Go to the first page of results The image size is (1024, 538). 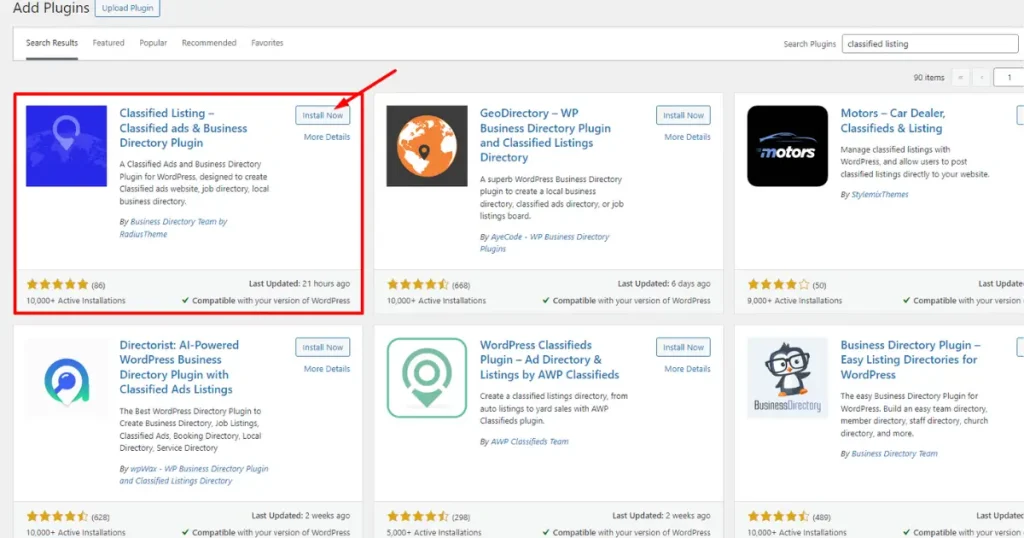pyautogui.click(x=960, y=77)
